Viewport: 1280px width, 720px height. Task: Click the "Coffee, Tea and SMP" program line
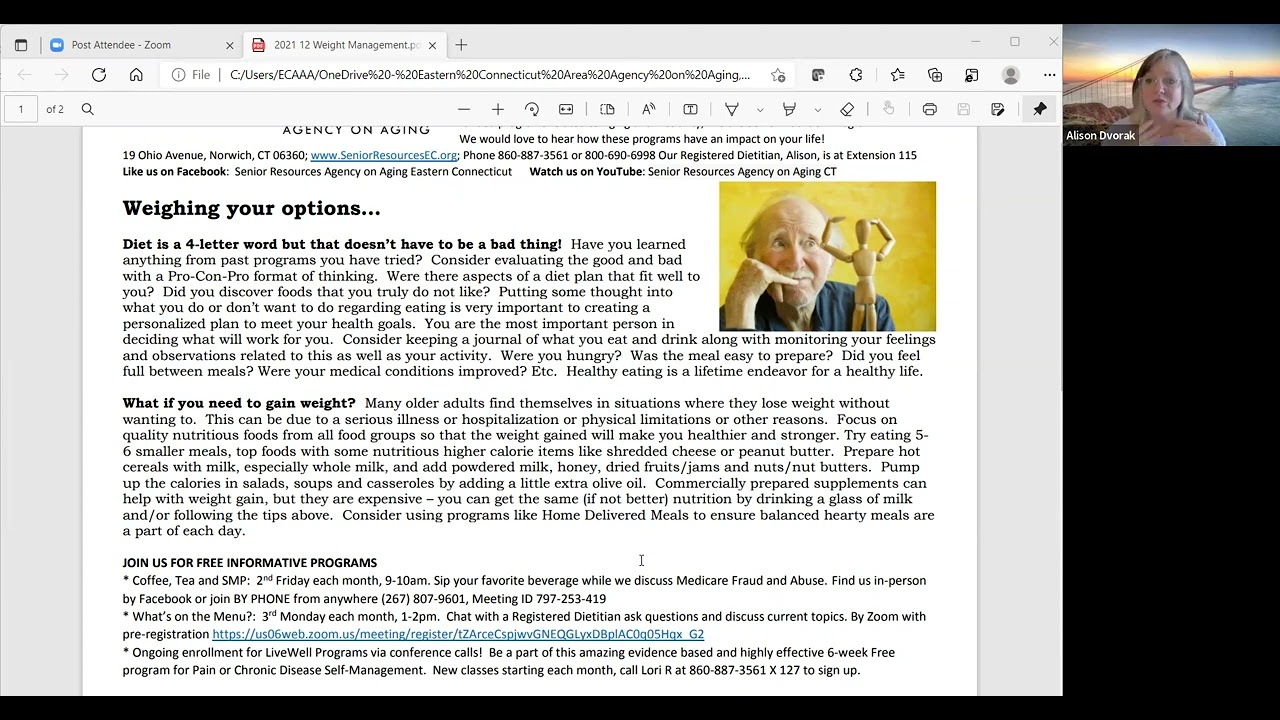click(x=524, y=590)
